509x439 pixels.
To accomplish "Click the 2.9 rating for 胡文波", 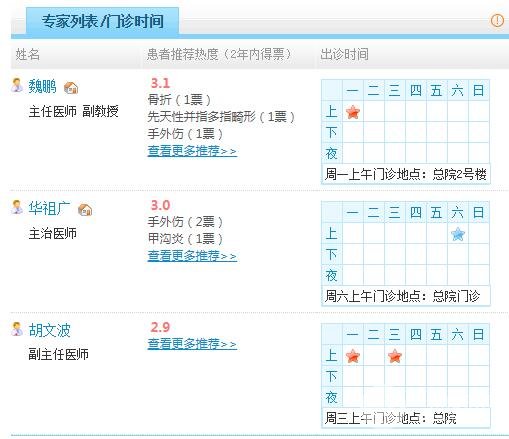I will pyautogui.click(x=160, y=327).
